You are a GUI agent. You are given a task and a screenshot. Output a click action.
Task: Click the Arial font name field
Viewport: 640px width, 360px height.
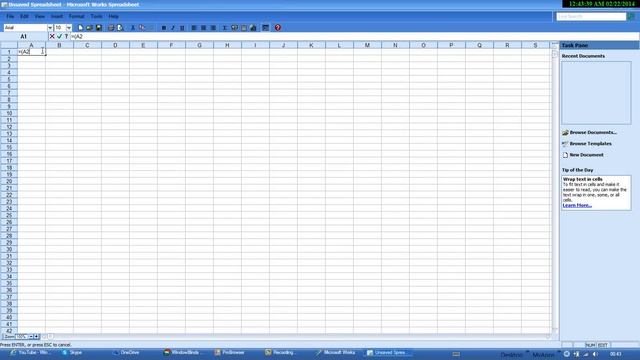25,28
